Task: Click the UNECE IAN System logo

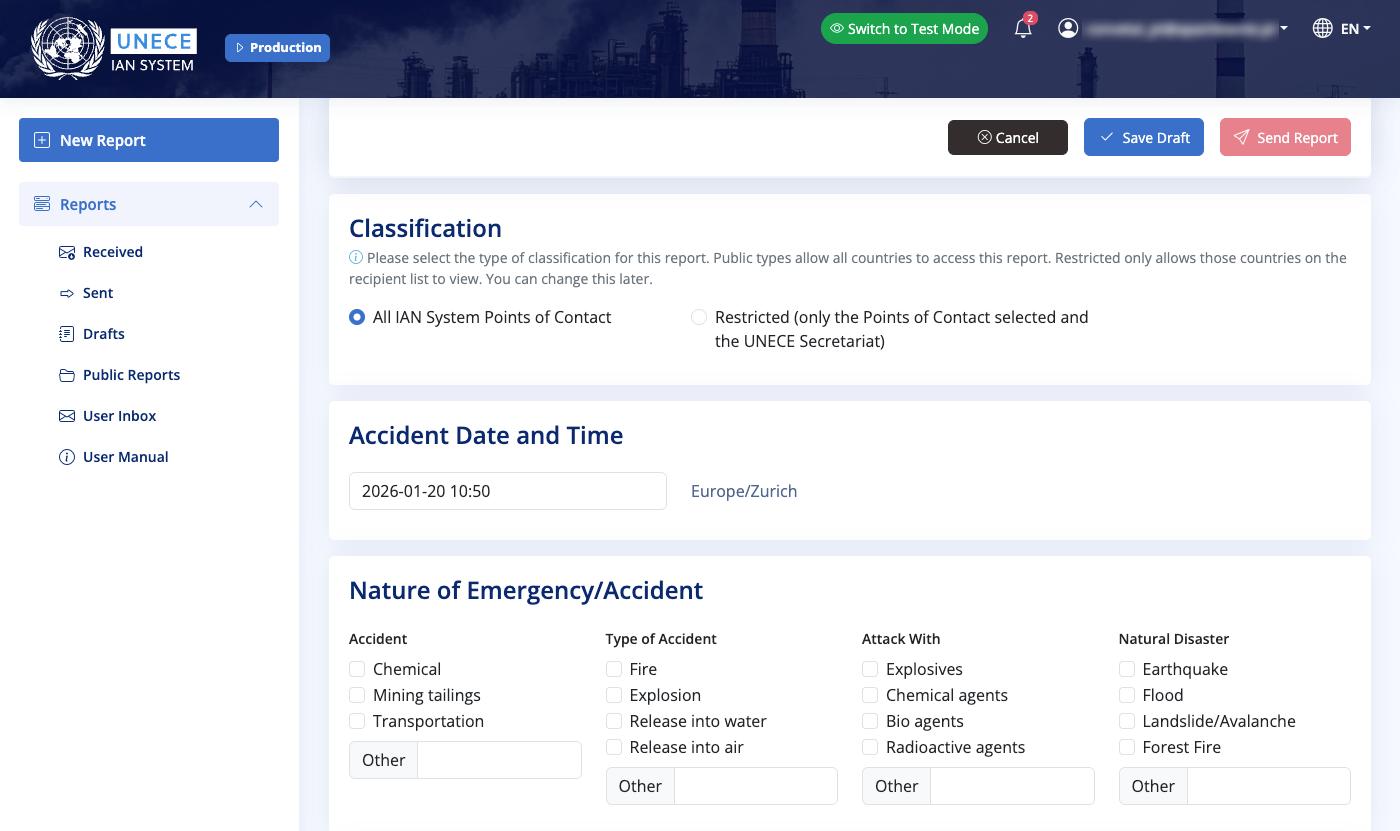Action: (x=114, y=48)
